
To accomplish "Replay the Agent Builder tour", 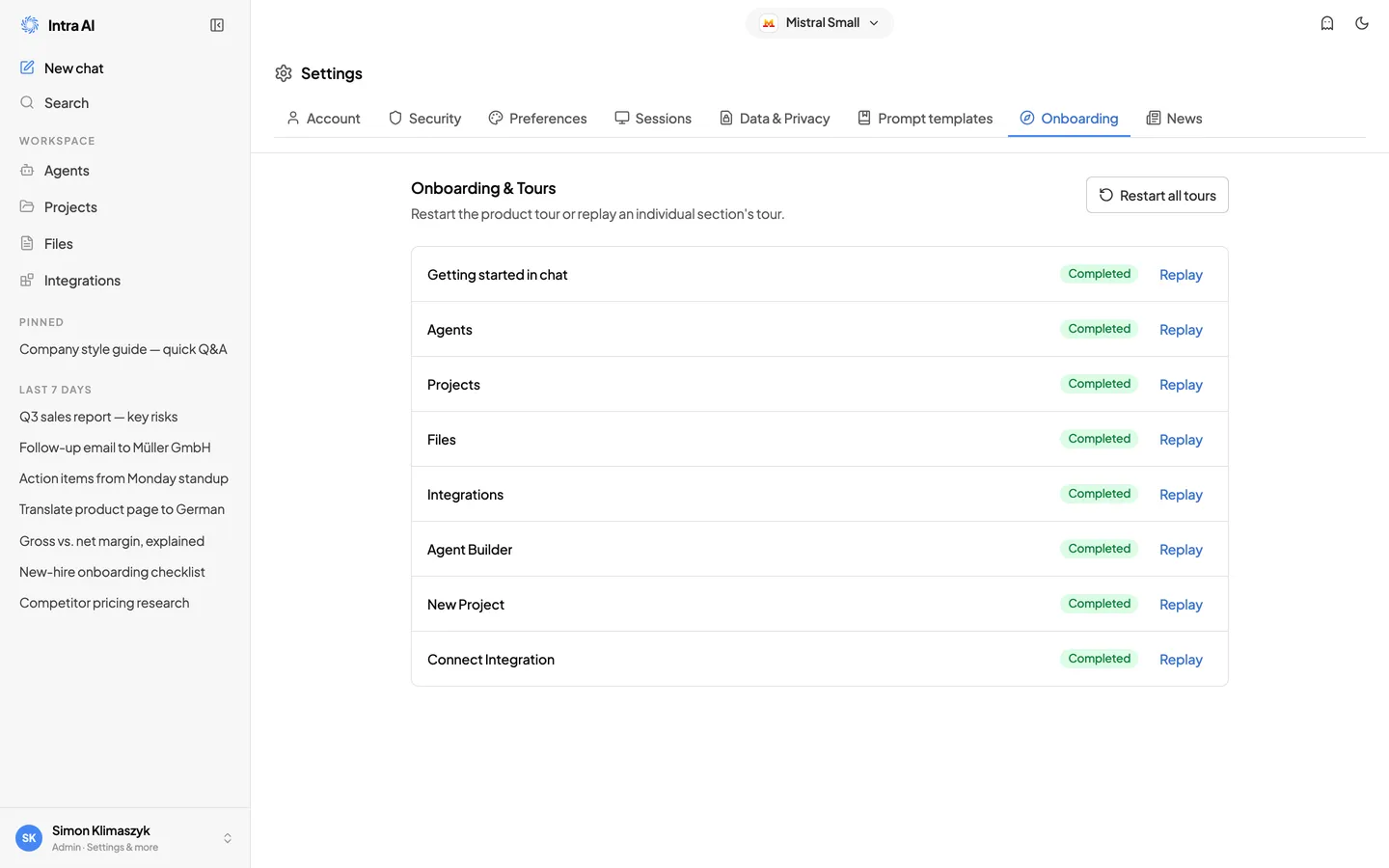I will click(1181, 550).
